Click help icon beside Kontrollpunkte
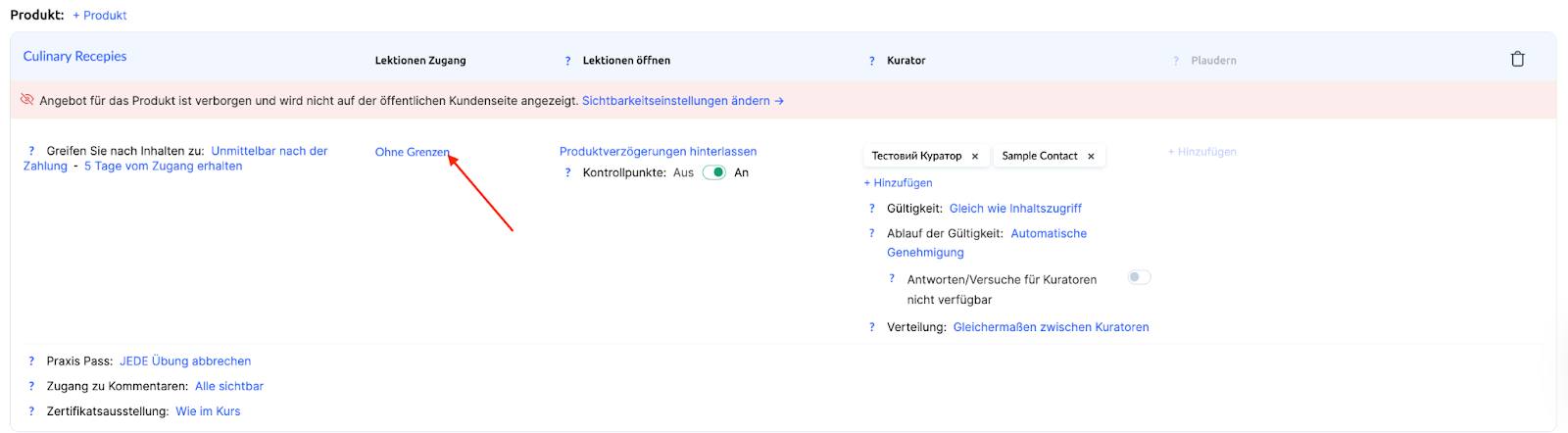The height and width of the screenshot is (433, 1568). pyautogui.click(x=567, y=173)
